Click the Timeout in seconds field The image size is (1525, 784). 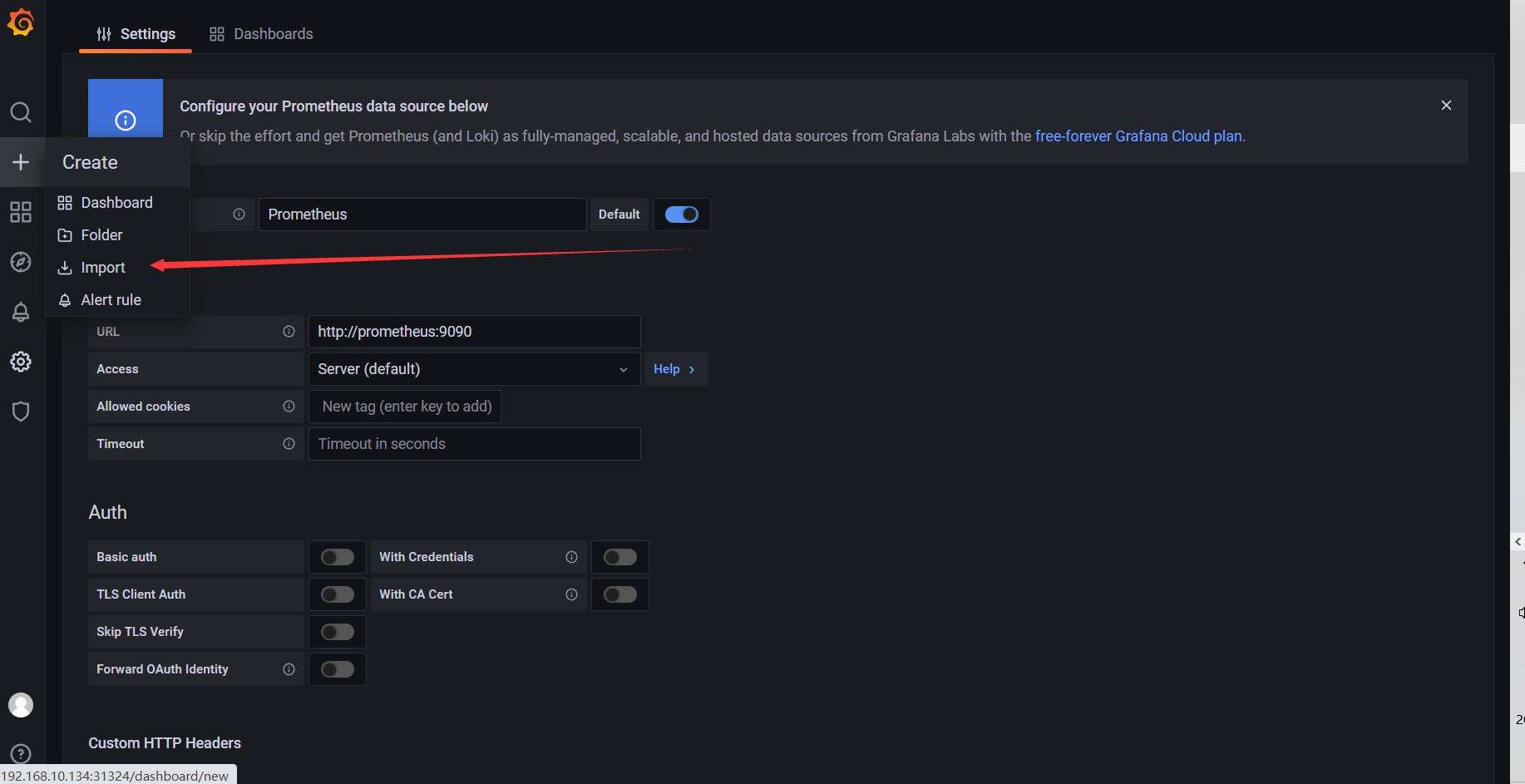tap(474, 444)
